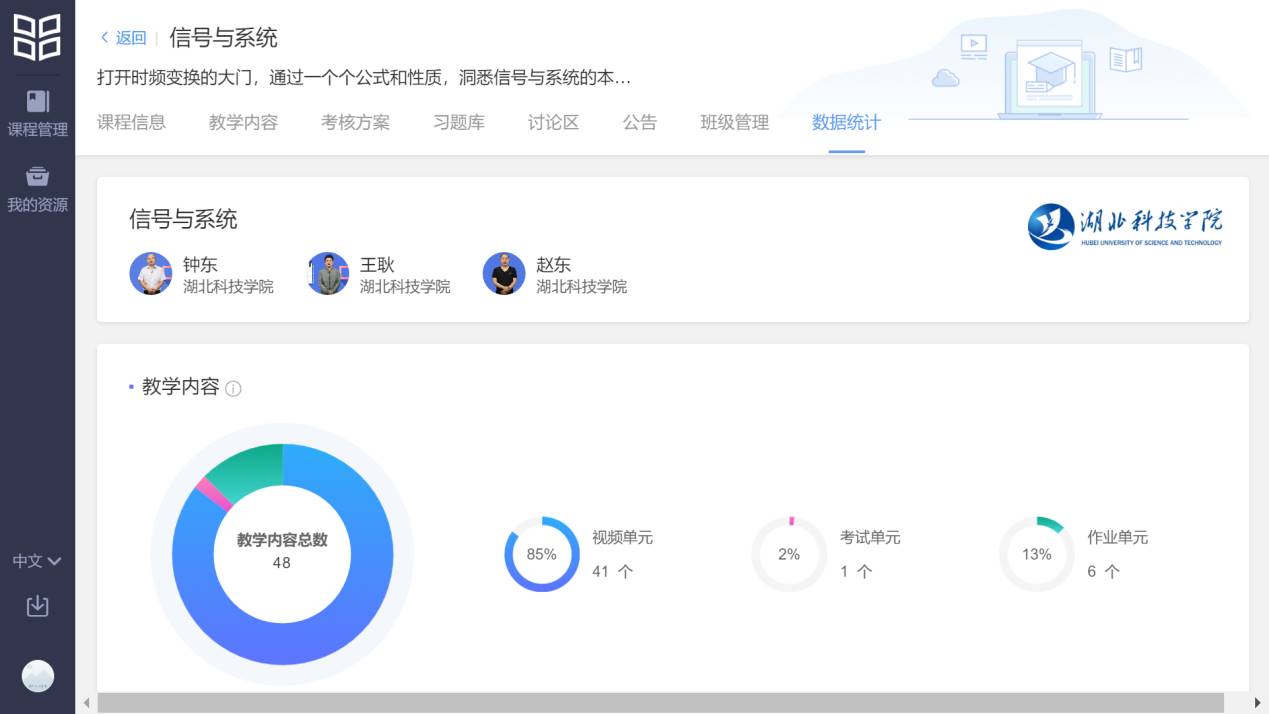Click 王耿's teacher avatar
The width and height of the screenshot is (1269, 714).
[328, 274]
